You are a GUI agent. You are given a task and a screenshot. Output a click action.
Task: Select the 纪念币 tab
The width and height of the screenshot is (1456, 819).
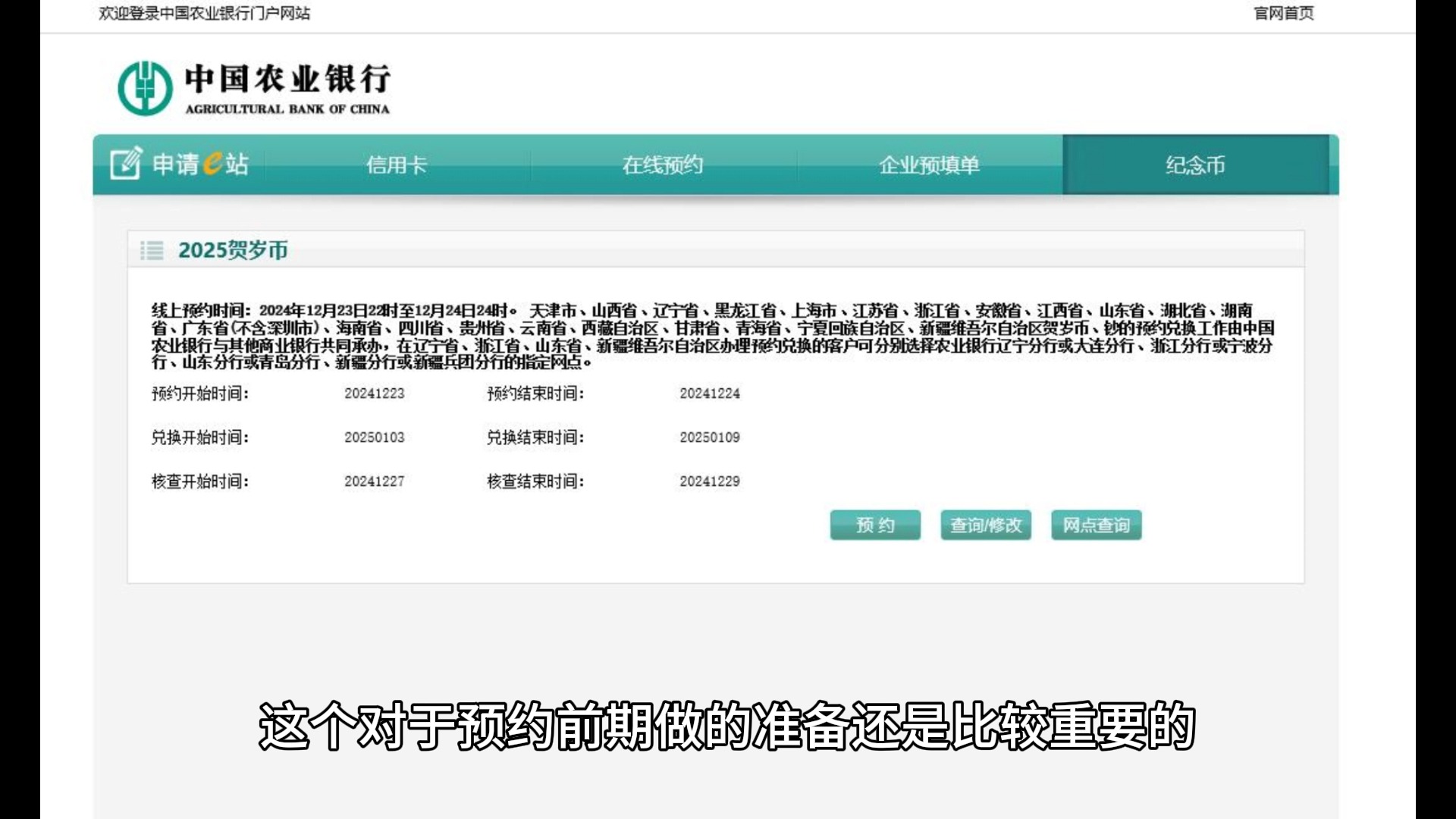click(1195, 165)
